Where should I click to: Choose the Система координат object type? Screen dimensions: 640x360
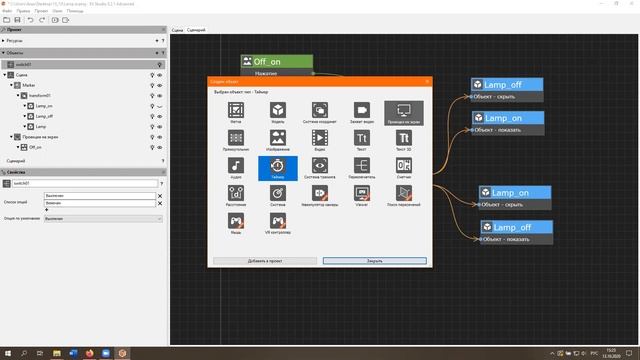(x=320, y=113)
